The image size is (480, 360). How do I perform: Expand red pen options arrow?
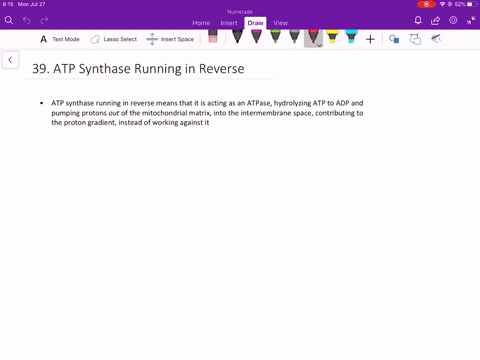[x=319, y=45]
